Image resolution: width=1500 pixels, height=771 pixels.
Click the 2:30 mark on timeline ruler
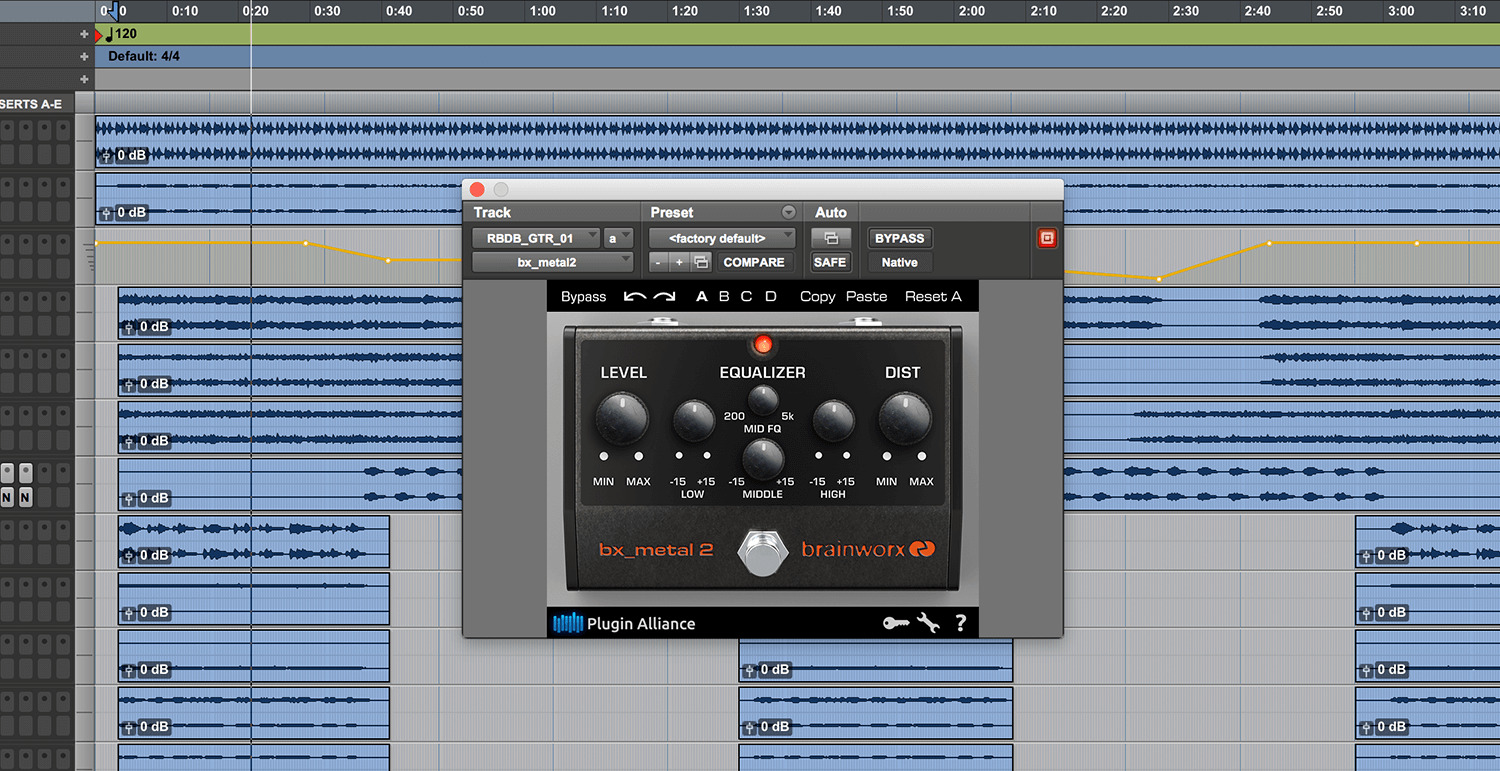click(1185, 11)
